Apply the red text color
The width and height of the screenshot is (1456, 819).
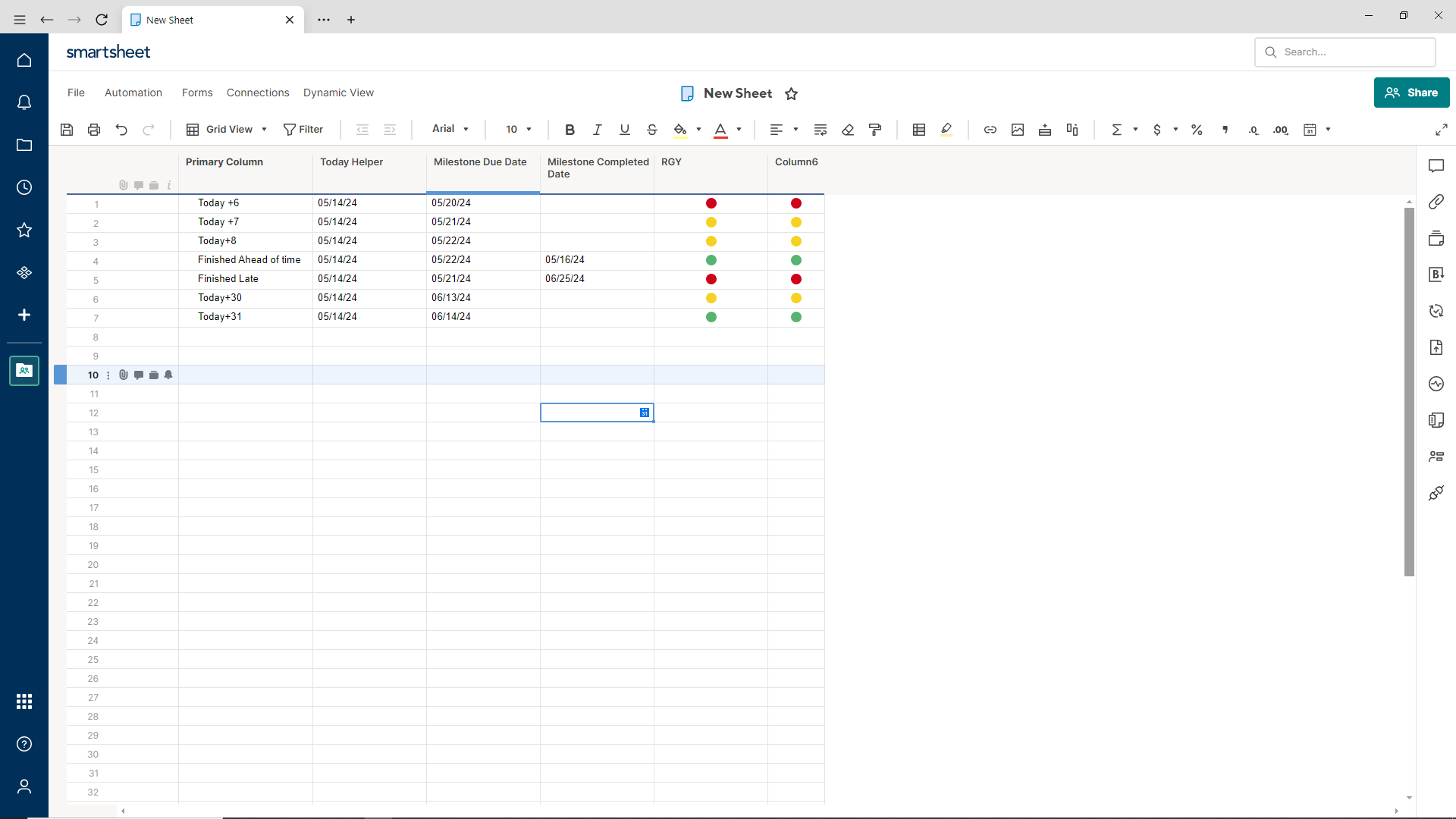(720, 130)
